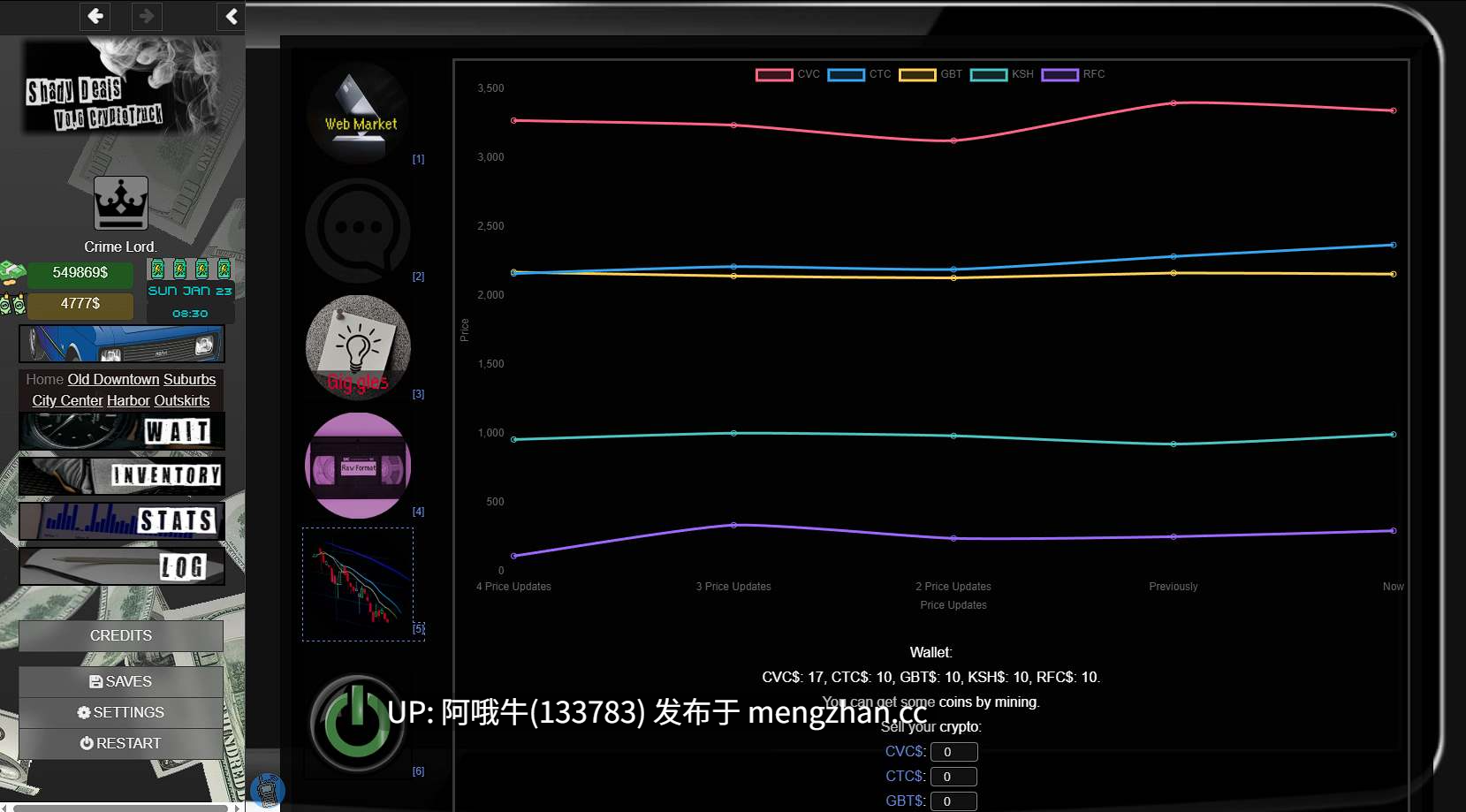Image resolution: width=1466 pixels, height=812 pixels.
Task: Focus the CTC$ sell amount field
Action: tap(953, 777)
